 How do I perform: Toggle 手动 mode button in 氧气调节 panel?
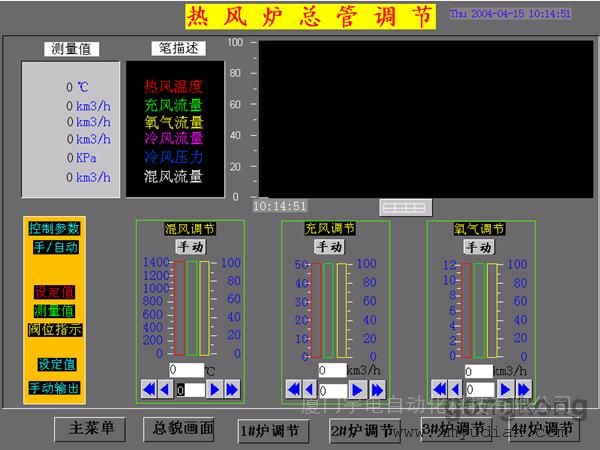(478, 246)
